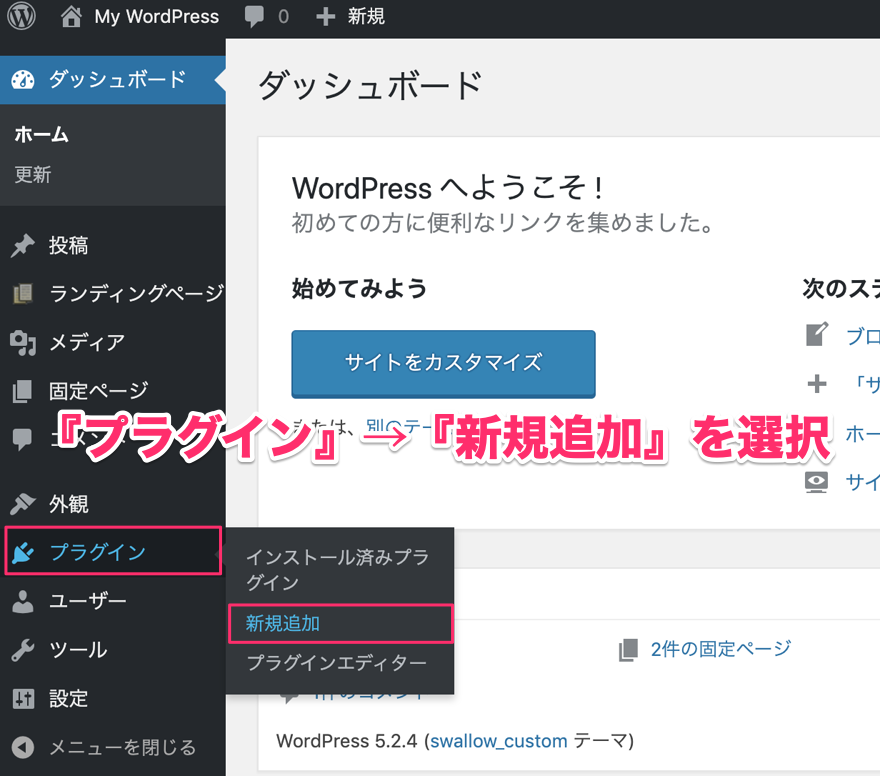
Task: Open the WordPress logo menu in the admin bar
Action: pos(20,16)
